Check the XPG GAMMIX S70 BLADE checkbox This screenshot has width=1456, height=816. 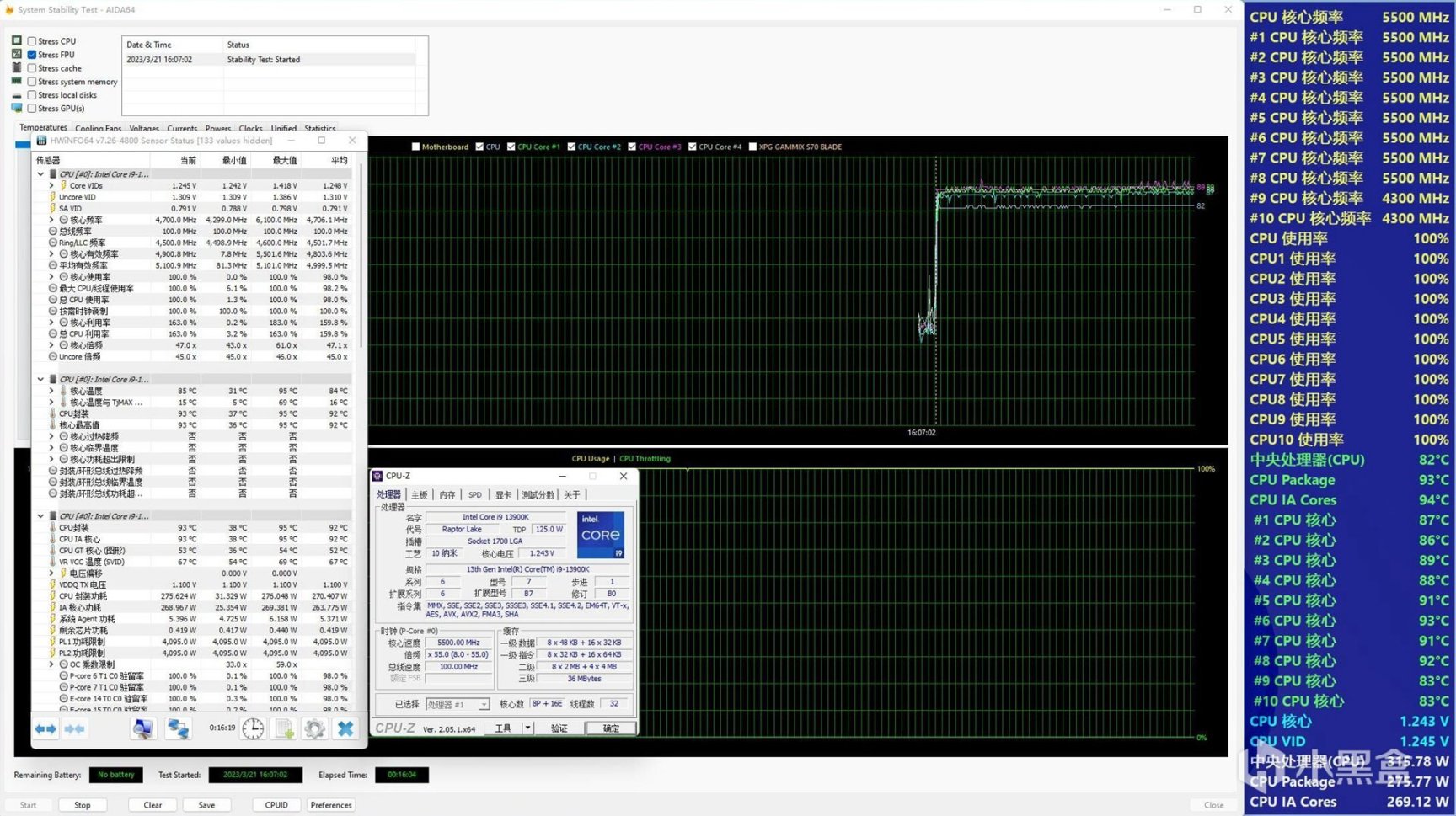pos(752,147)
